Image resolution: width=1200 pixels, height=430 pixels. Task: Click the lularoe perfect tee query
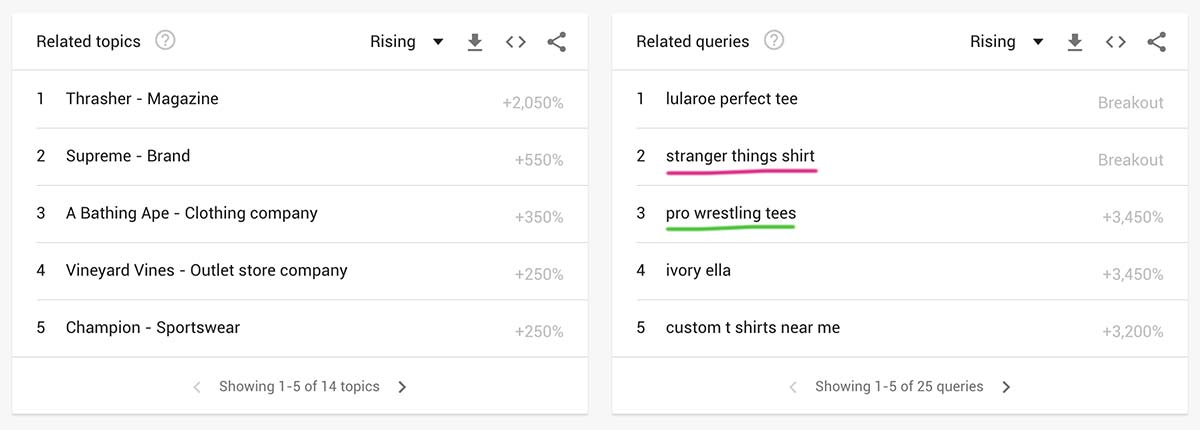tap(731, 99)
